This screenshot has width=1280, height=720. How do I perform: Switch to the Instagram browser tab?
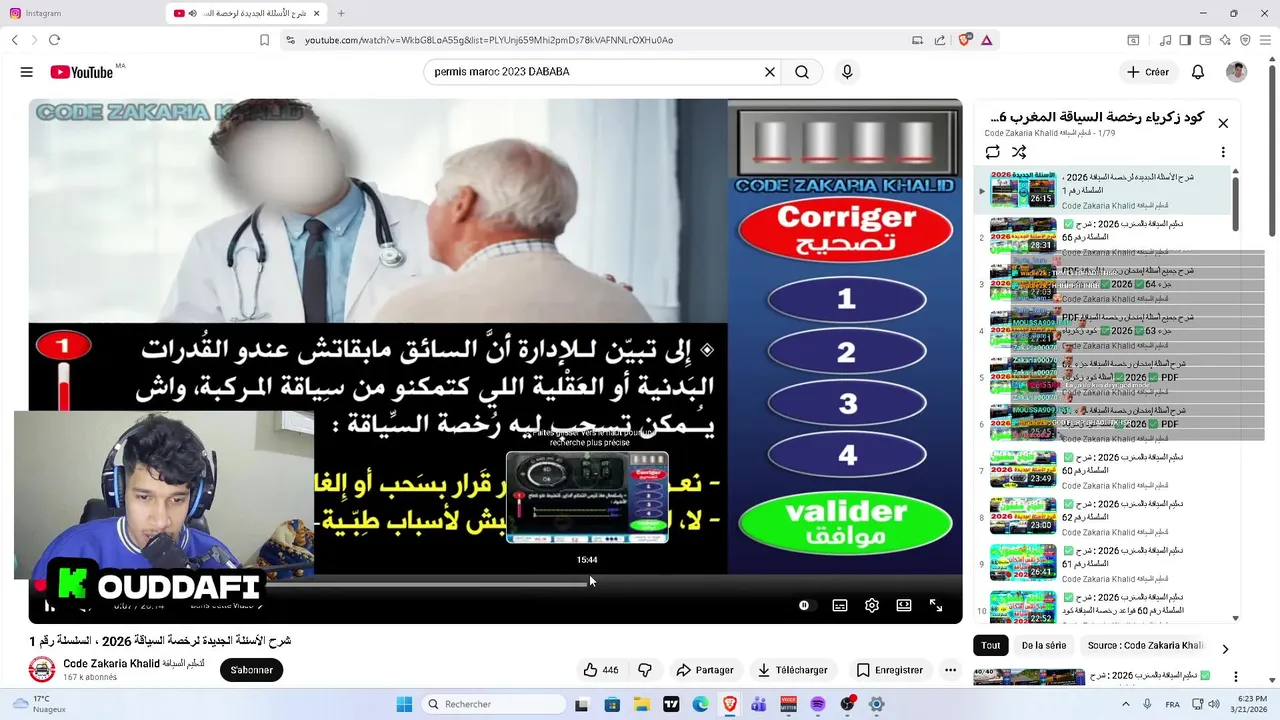80,13
